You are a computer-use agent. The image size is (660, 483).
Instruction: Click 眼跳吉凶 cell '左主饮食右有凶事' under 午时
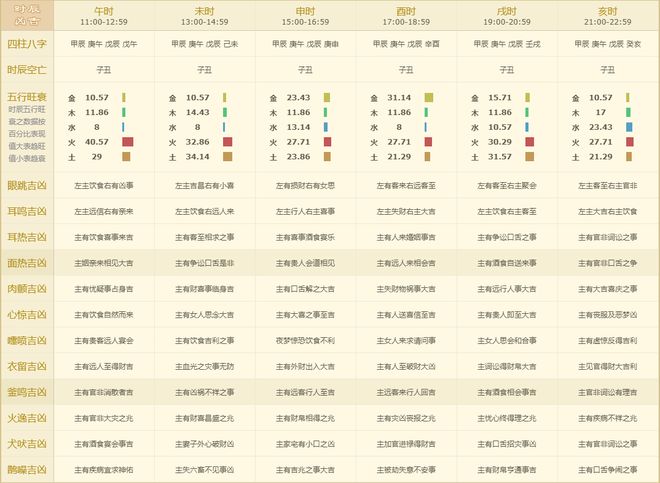tap(104, 186)
